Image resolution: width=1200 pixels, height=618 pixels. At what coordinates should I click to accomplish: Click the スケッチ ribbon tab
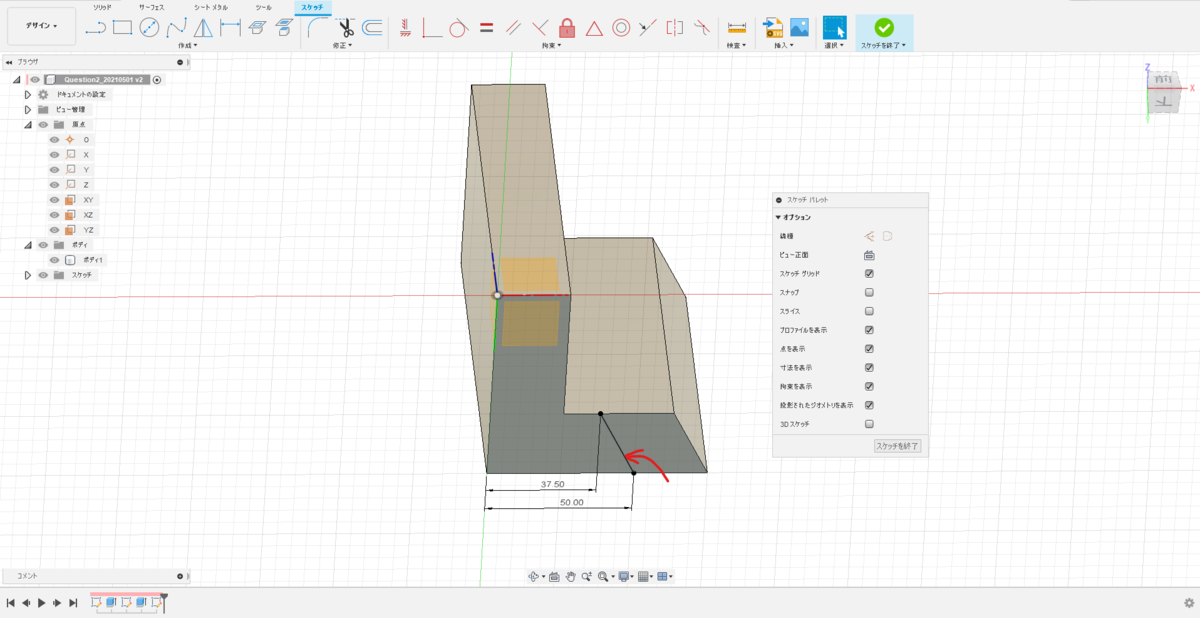[x=312, y=7]
